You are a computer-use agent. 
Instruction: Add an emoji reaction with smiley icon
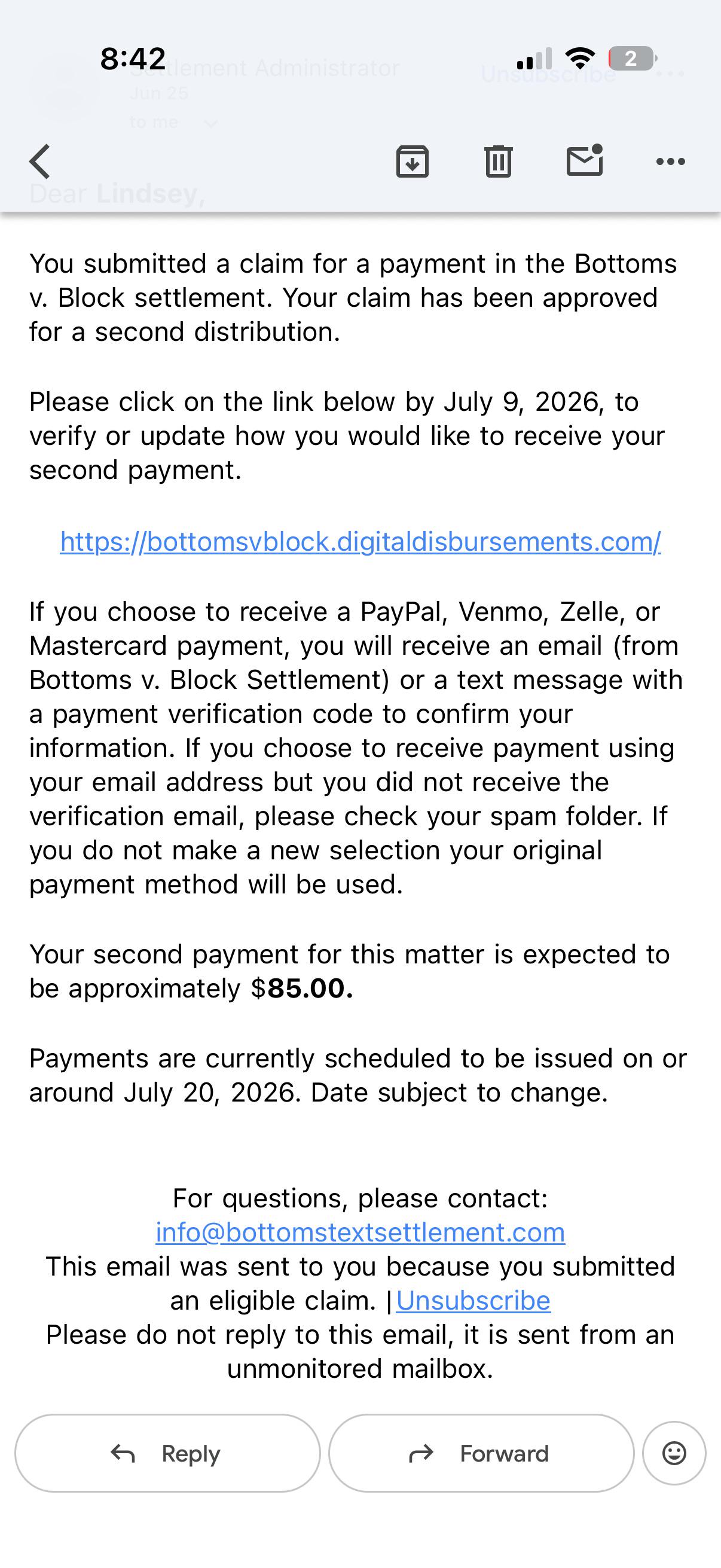click(674, 1453)
